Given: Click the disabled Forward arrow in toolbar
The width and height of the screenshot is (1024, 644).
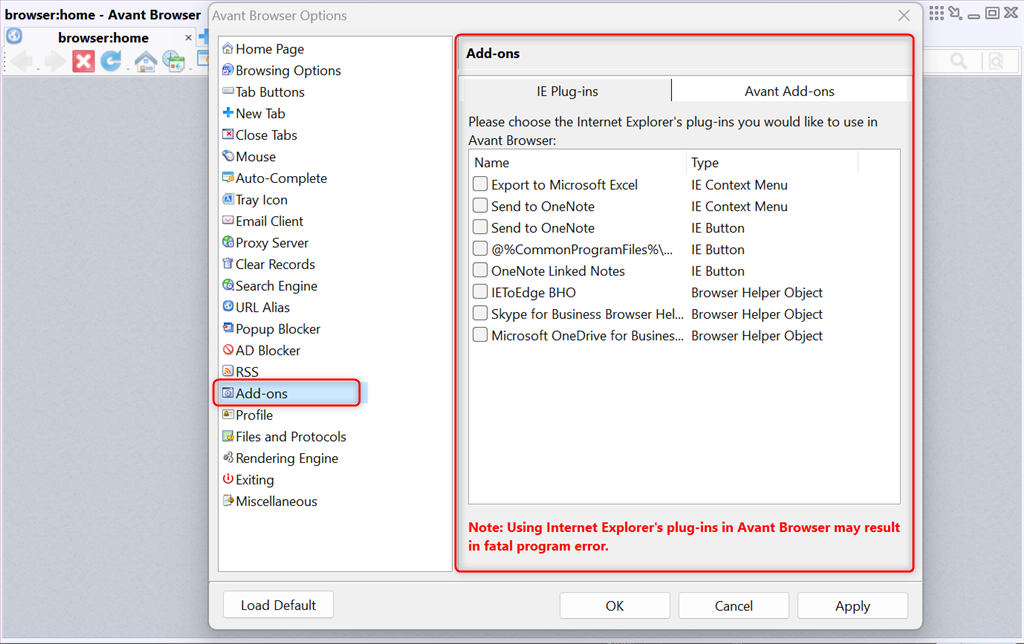Looking at the screenshot, I should tap(56, 62).
